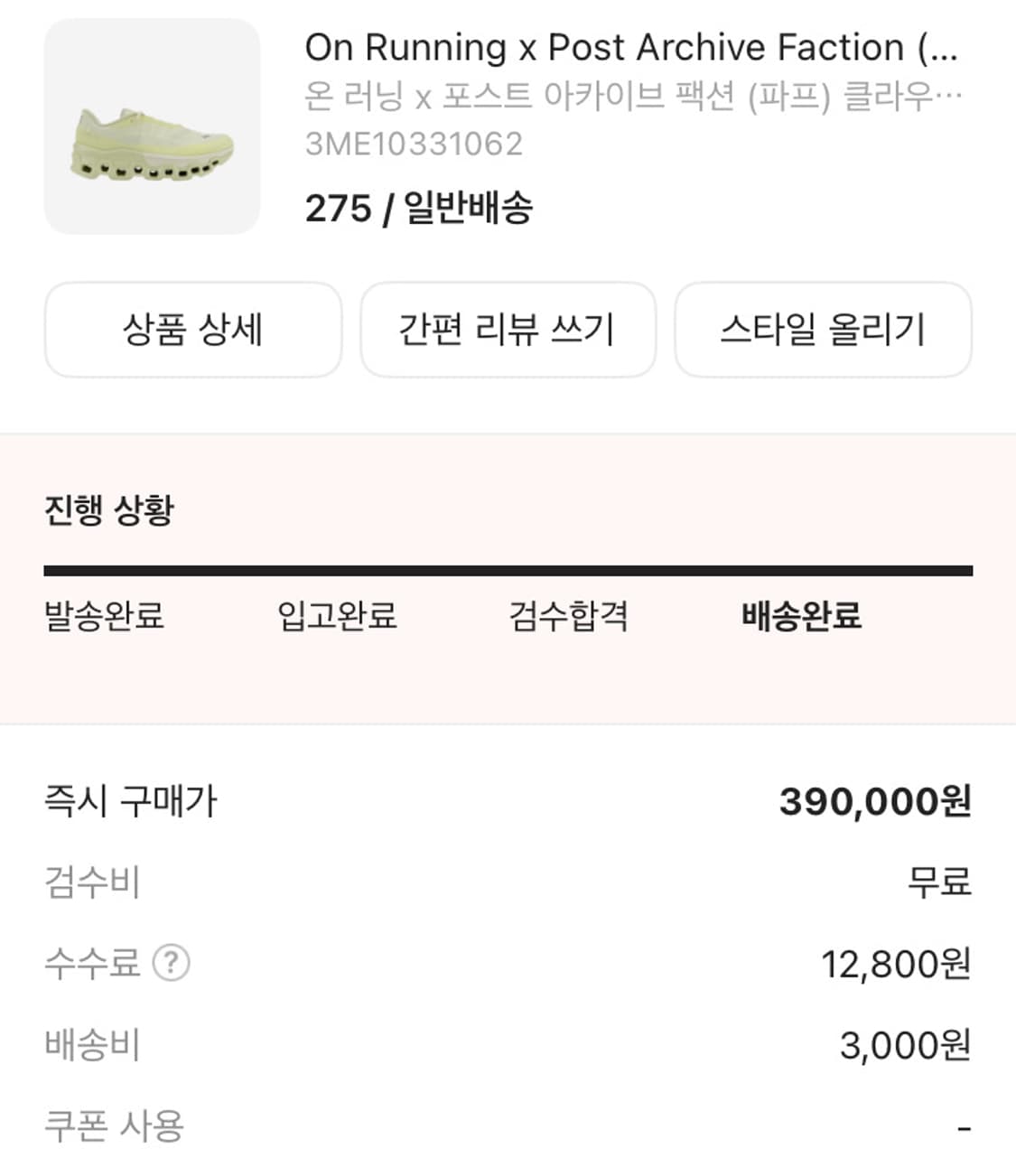This screenshot has height=1176, width=1016.
Task: Select the 발송완료 progress step
Action: point(105,616)
